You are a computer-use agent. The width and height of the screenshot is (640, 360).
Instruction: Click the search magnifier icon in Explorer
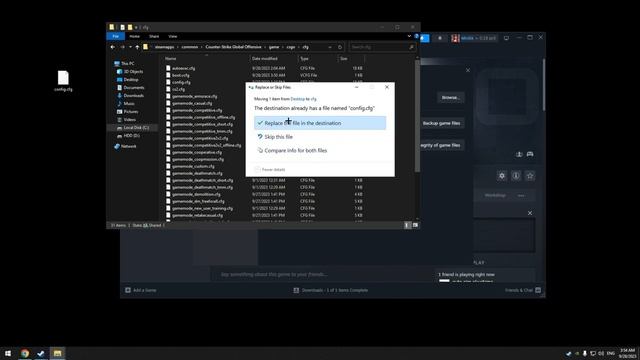(411, 47)
